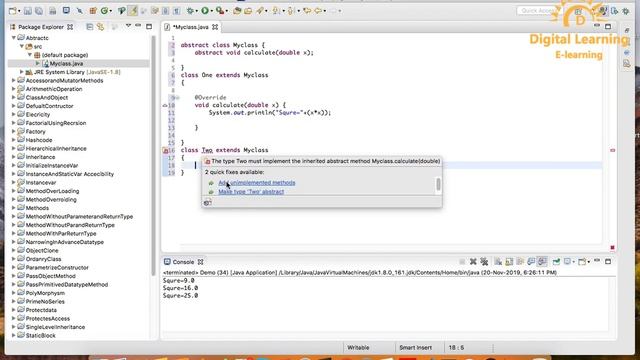The image size is (640, 360).
Task: Collapse the (default package) node
Action: click(x=30, y=55)
